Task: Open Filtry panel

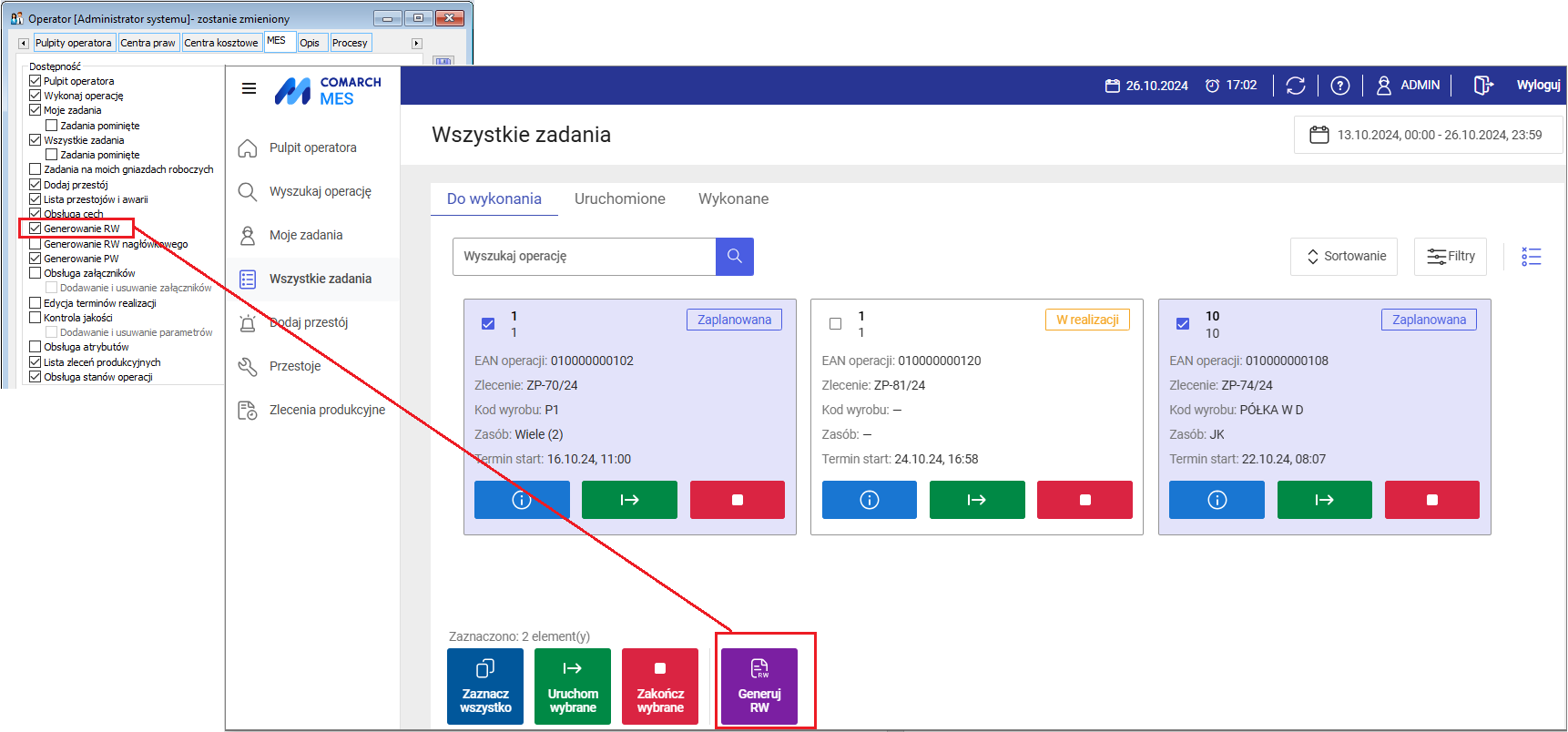Action: click(1451, 257)
